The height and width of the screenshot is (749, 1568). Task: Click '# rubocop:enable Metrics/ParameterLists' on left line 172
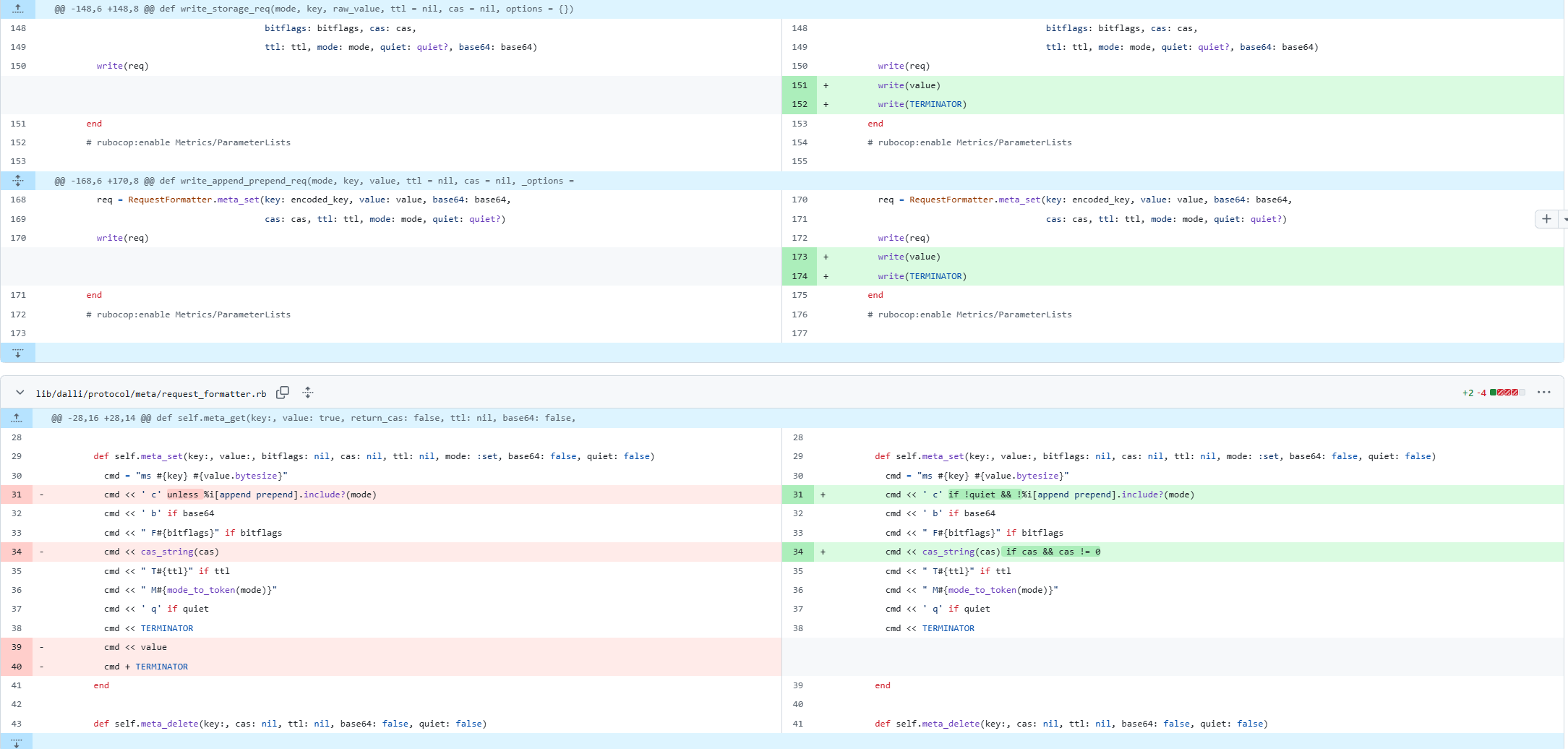click(188, 314)
